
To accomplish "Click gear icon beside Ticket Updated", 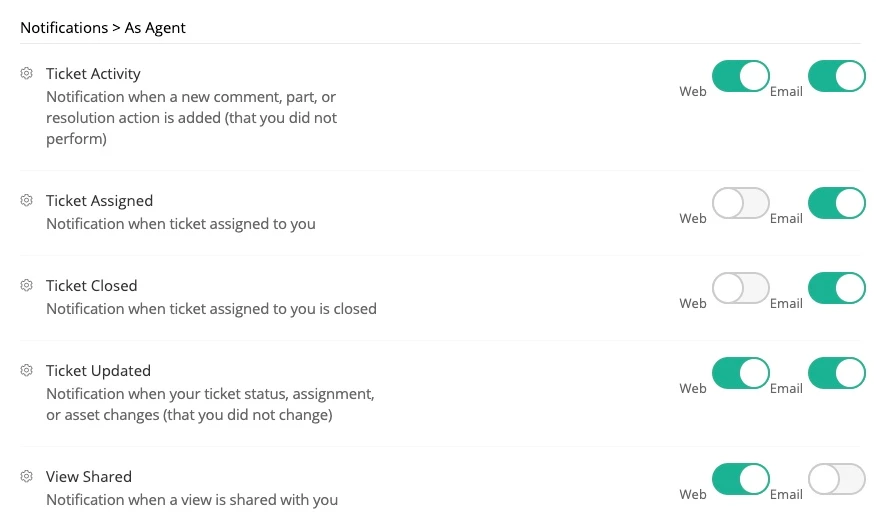I will click(x=27, y=371).
